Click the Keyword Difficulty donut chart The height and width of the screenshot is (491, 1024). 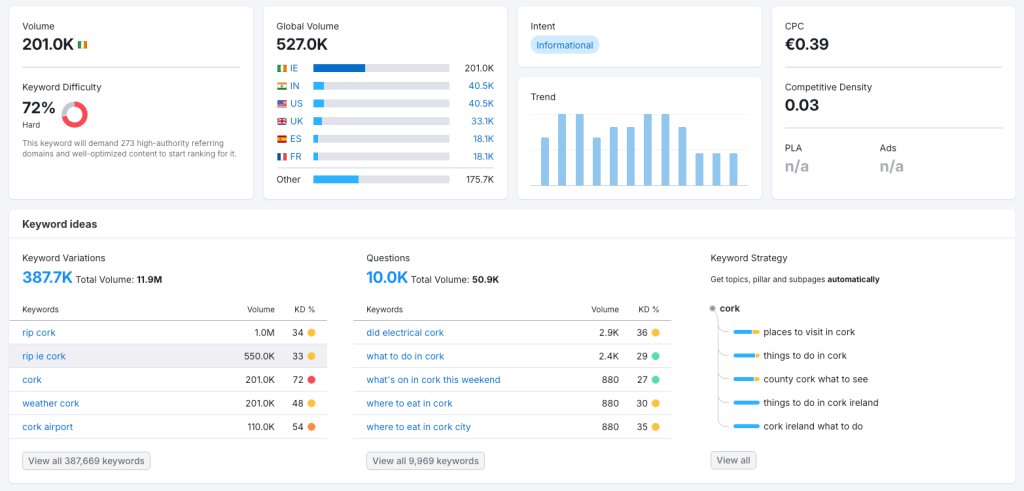coord(75,114)
